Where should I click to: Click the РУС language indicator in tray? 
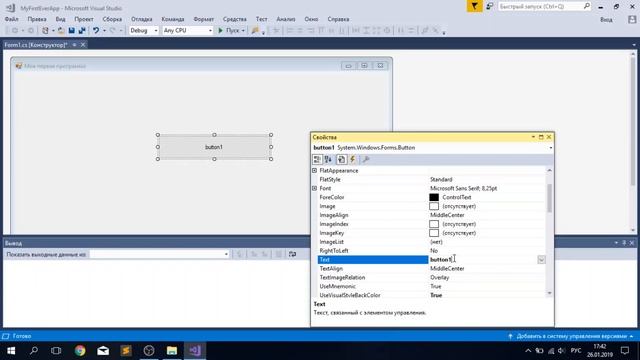(x=576, y=351)
